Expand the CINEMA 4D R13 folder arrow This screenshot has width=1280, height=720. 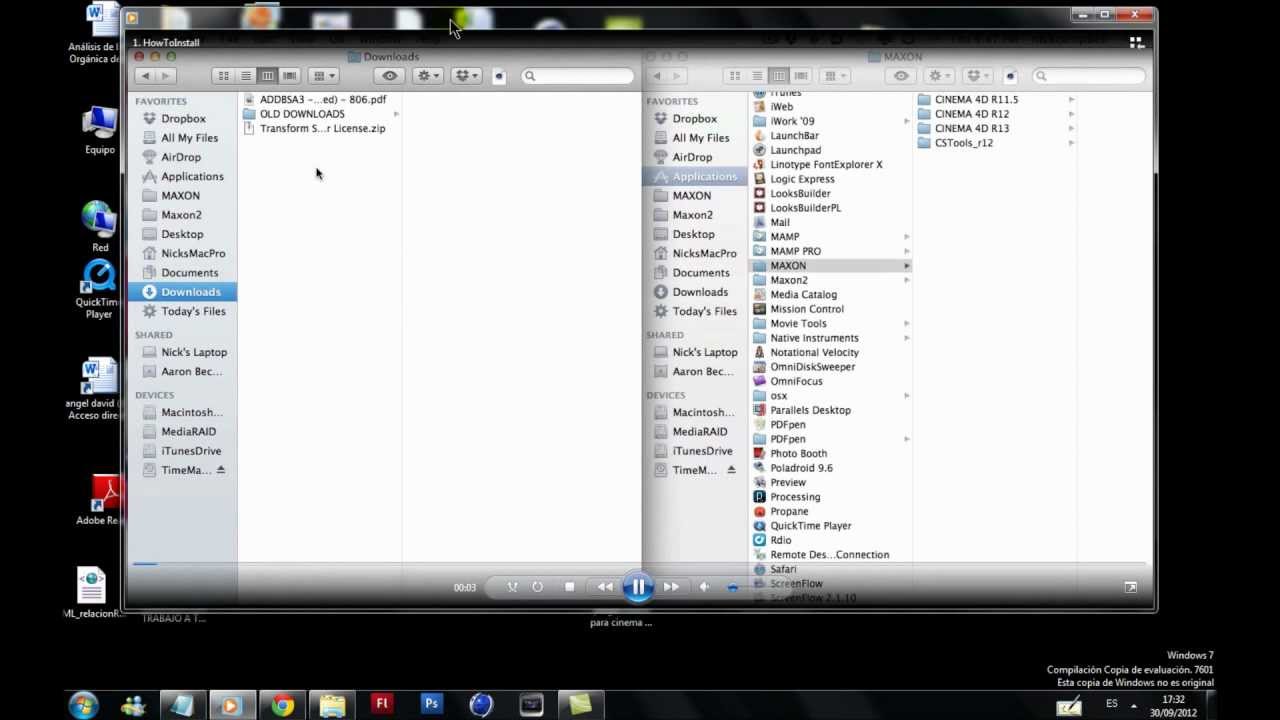1071,128
